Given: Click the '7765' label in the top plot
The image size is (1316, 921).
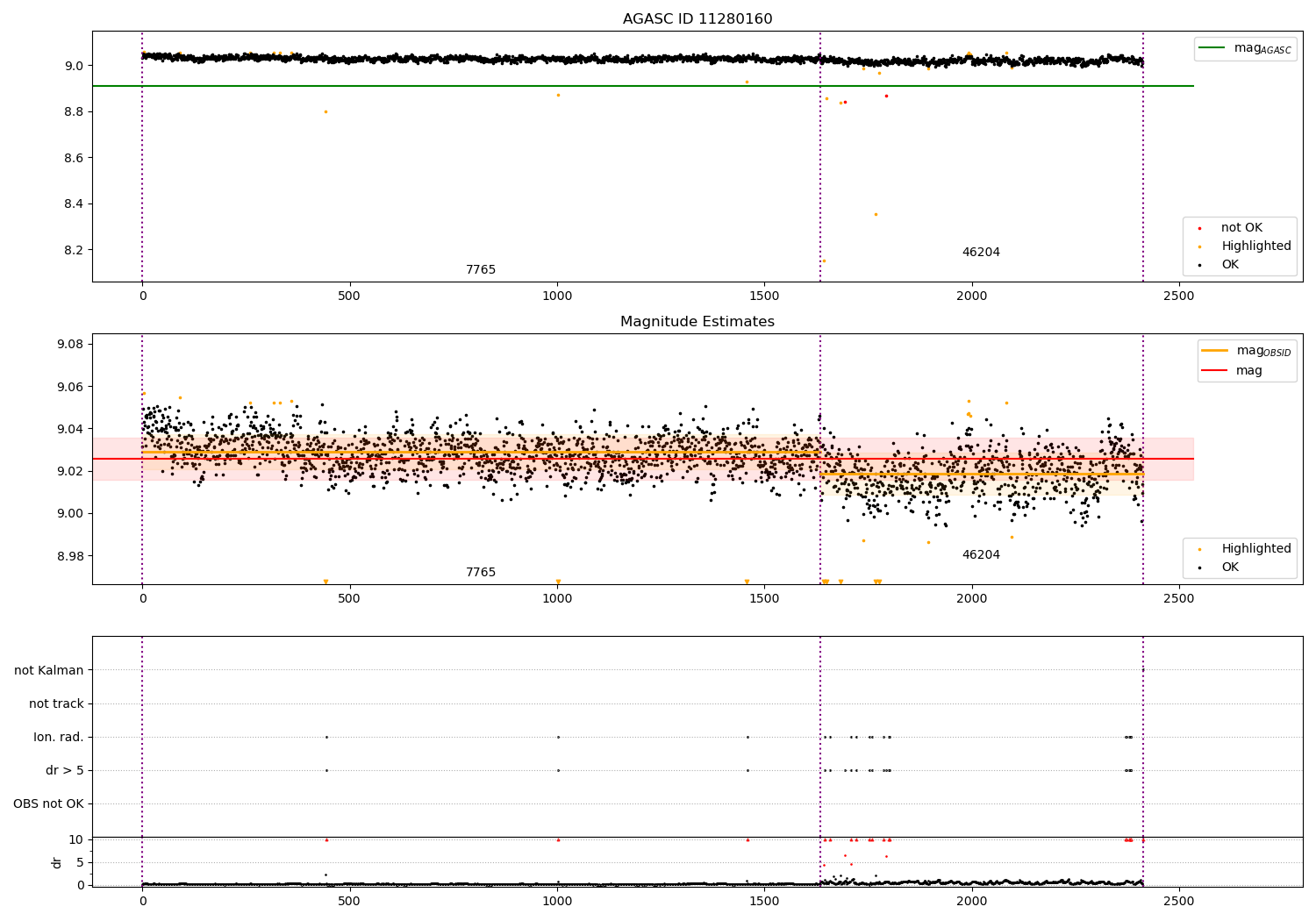Looking at the screenshot, I should click(481, 270).
